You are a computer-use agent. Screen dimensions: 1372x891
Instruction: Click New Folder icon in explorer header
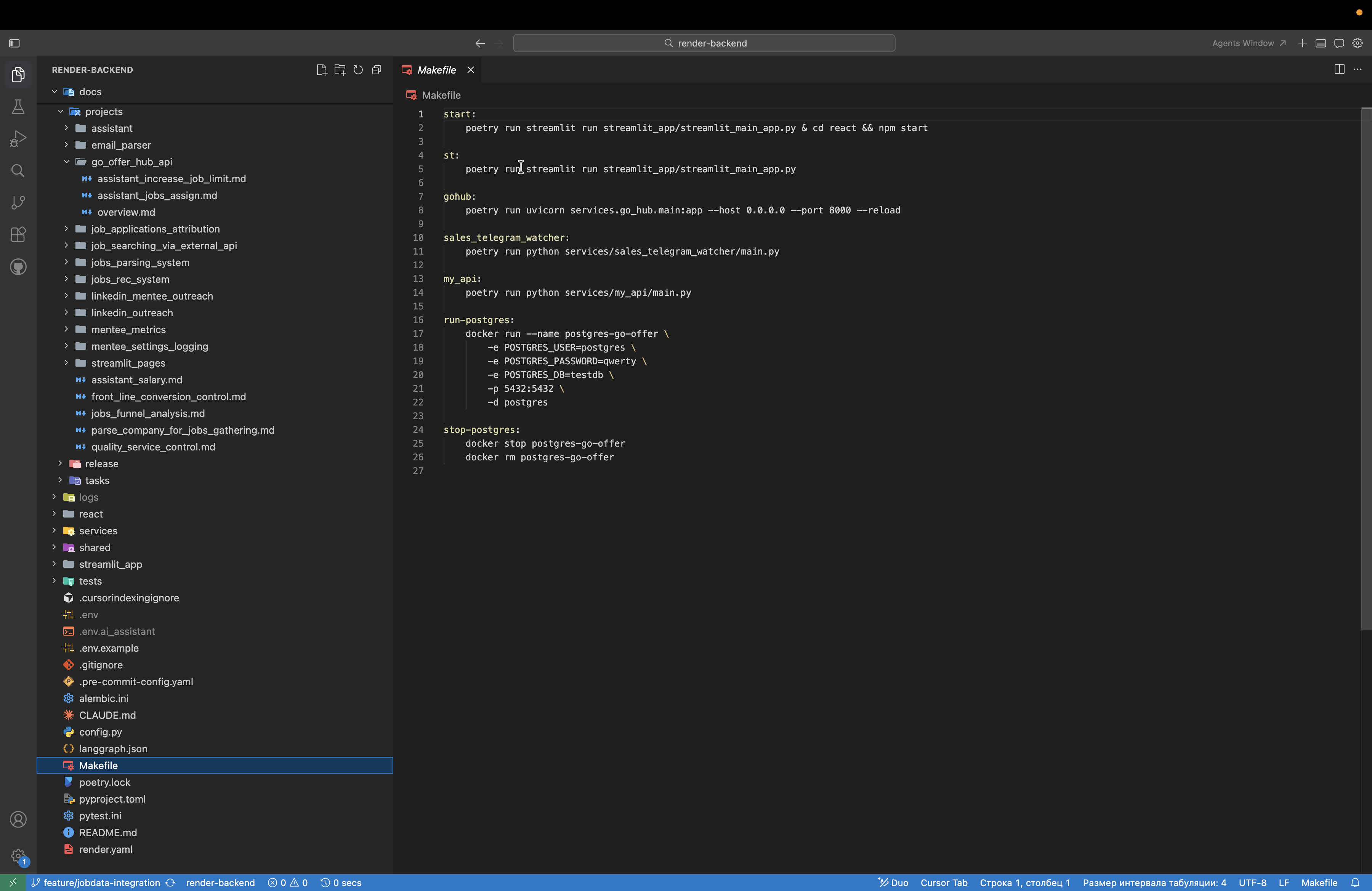pos(340,70)
